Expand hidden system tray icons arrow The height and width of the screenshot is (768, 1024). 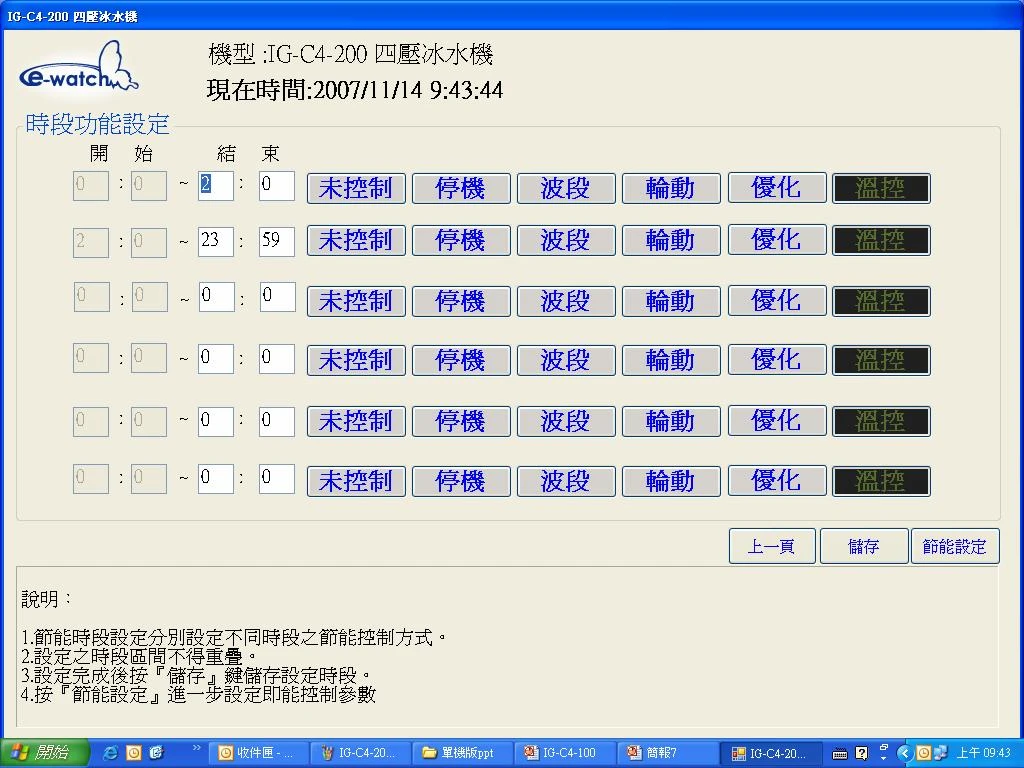(905, 753)
